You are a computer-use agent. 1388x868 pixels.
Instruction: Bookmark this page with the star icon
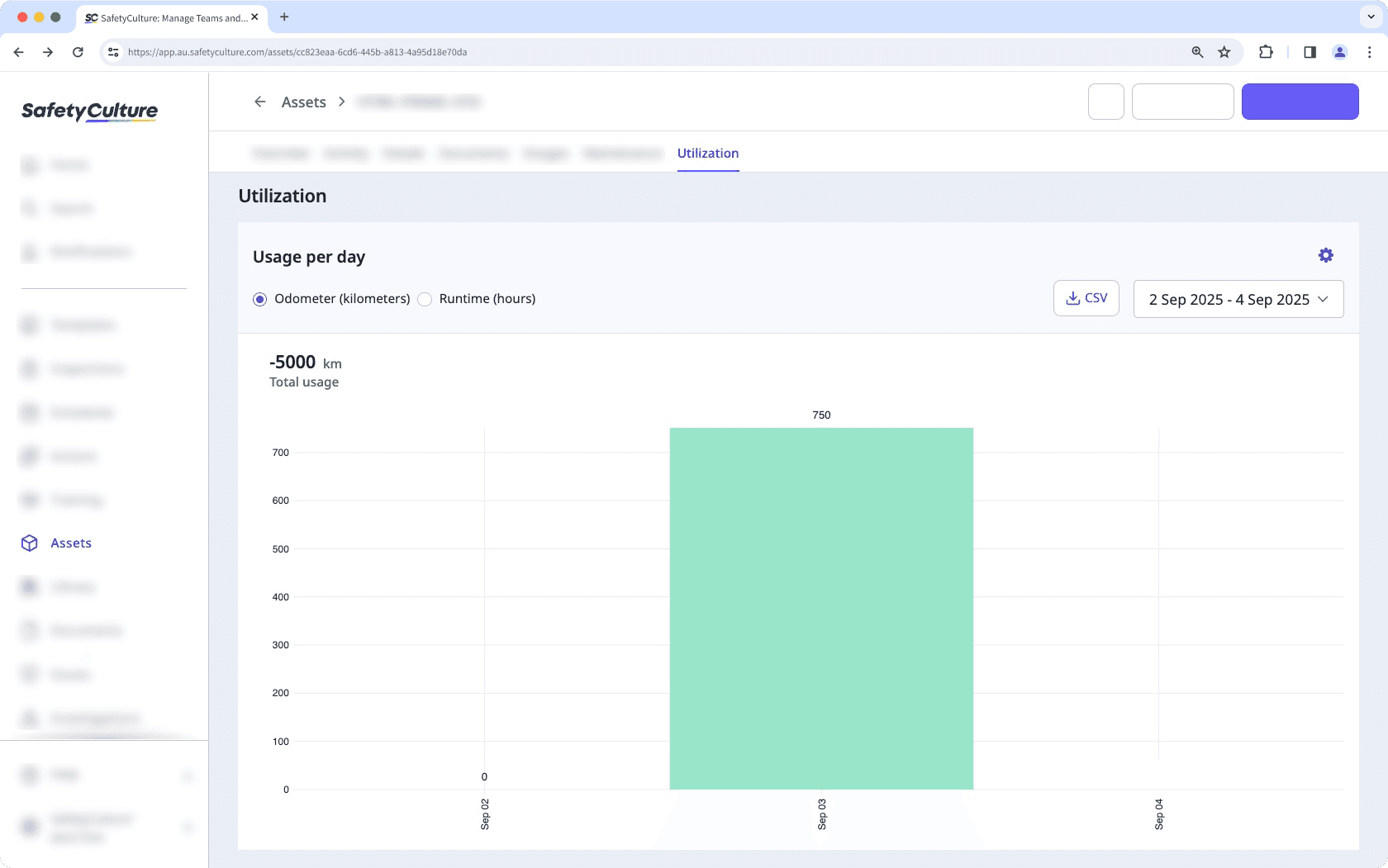point(1224,52)
